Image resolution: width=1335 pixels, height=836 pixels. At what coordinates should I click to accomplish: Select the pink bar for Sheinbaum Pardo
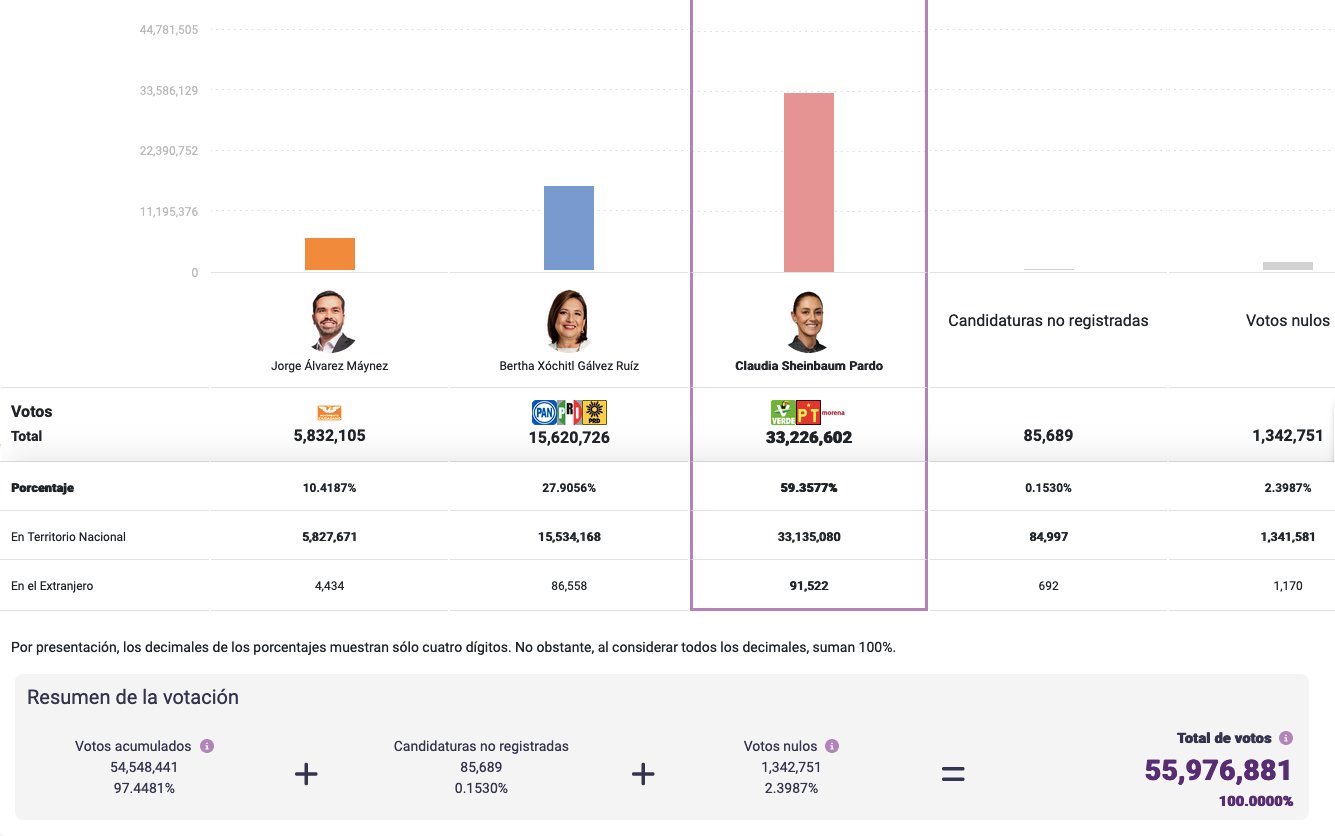808,182
